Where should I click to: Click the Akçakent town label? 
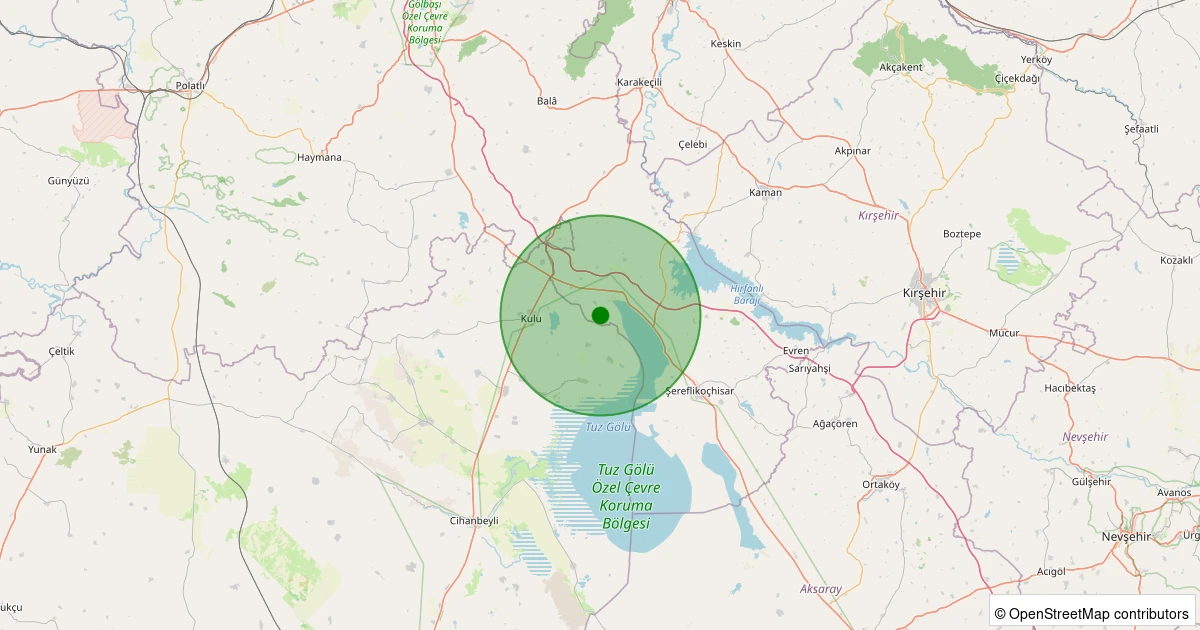coord(900,67)
